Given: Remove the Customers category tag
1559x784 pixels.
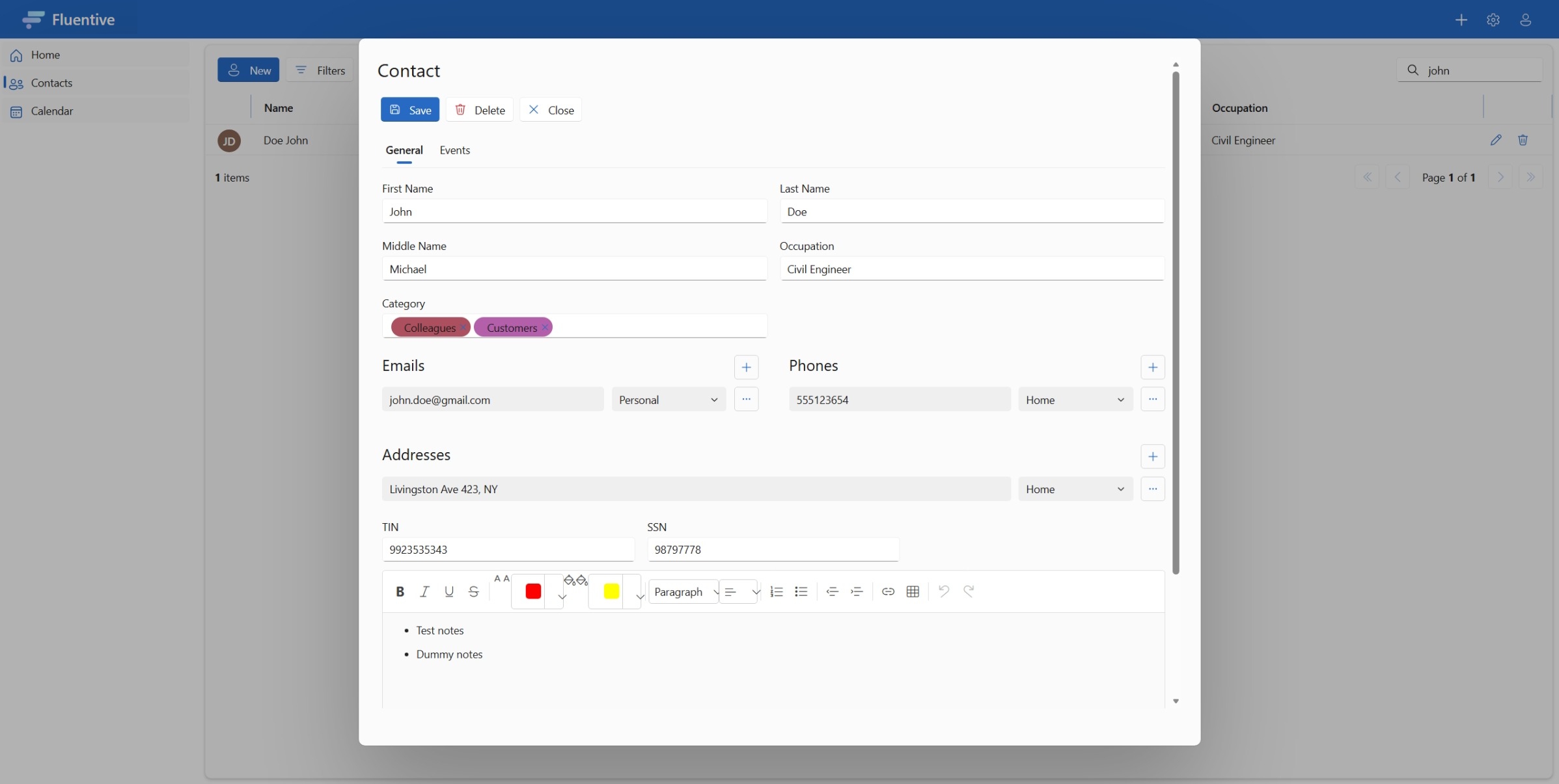Looking at the screenshot, I should tap(545, 327).
